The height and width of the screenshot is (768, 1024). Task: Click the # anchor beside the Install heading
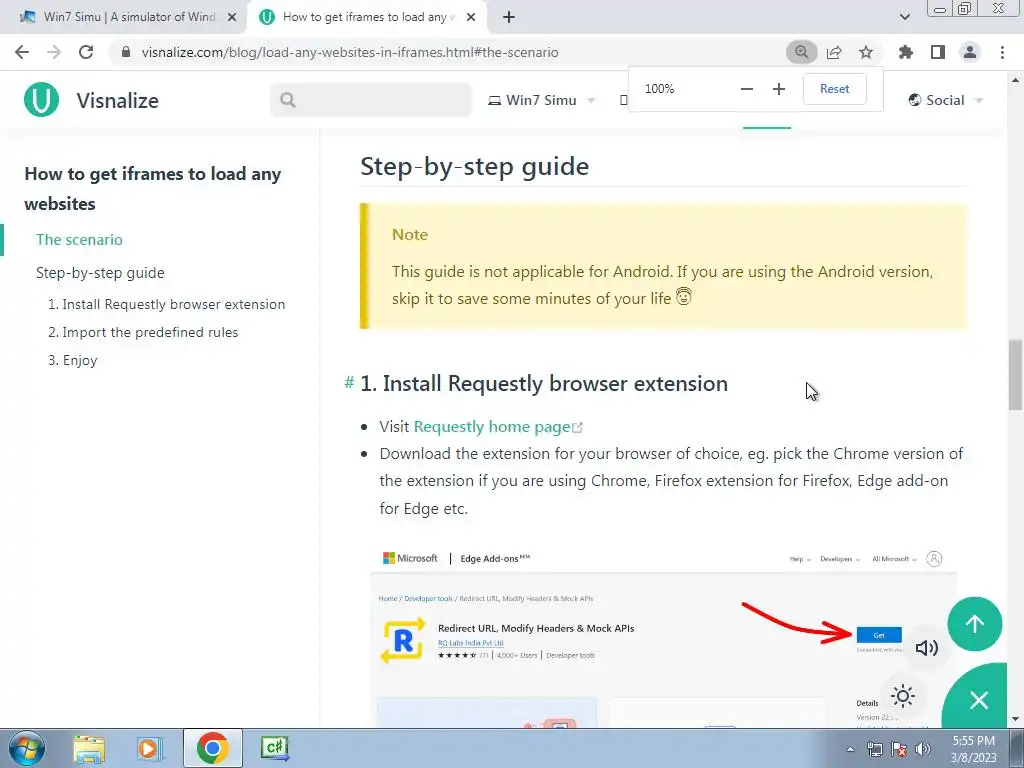point(349,383)
